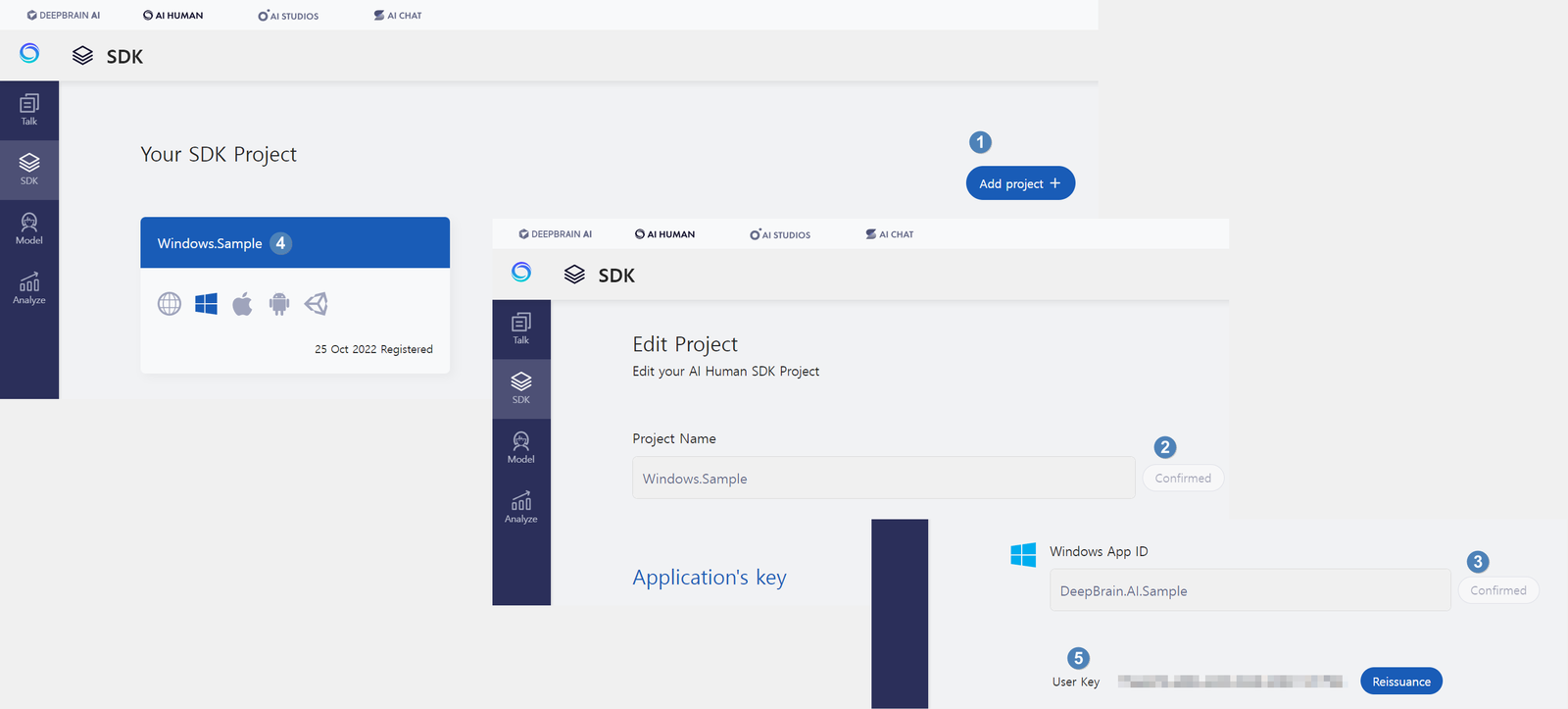Screen dimensions: 1568x709
Task: Focus the Project Name input field
Action: click(x=882, y=479)
